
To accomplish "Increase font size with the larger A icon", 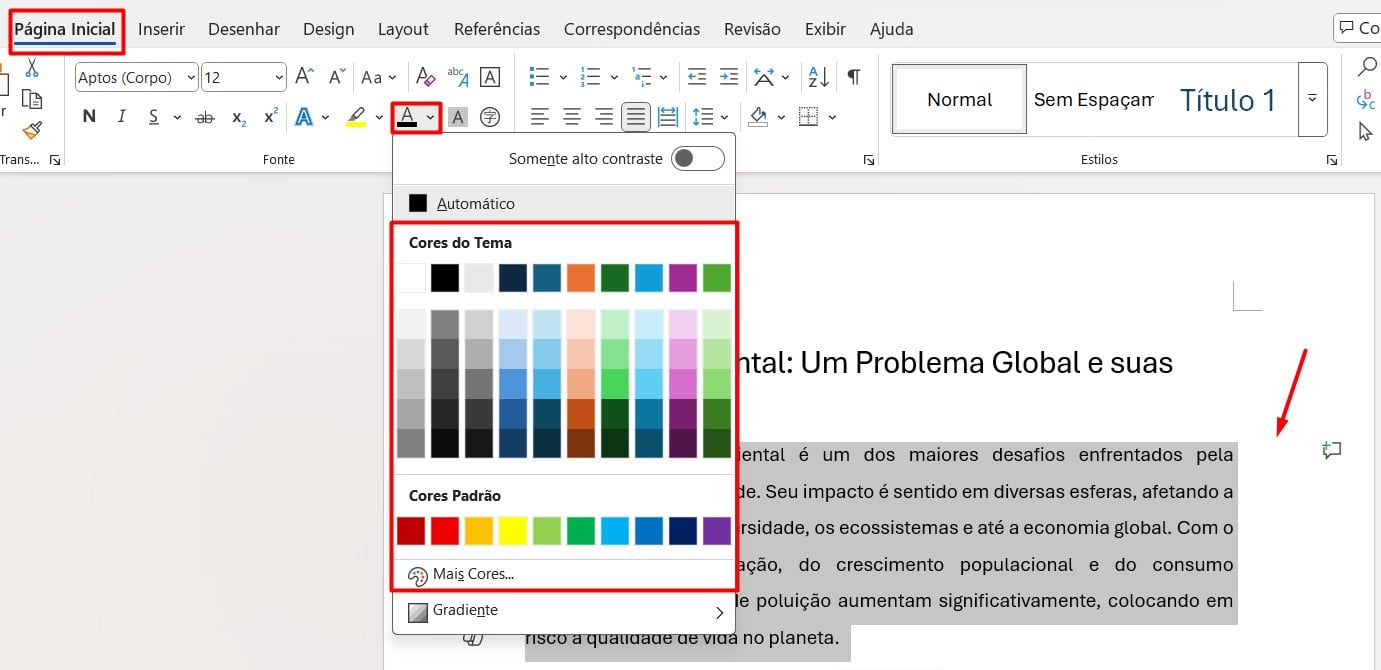I will point(305,76).
